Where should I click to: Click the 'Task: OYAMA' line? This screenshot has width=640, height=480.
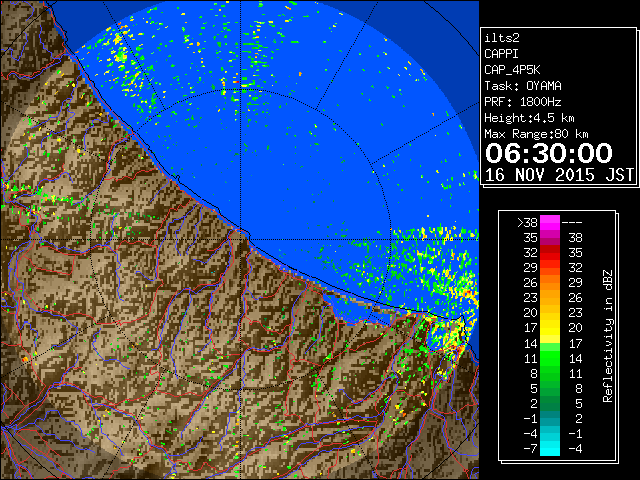tap(523, 86)
